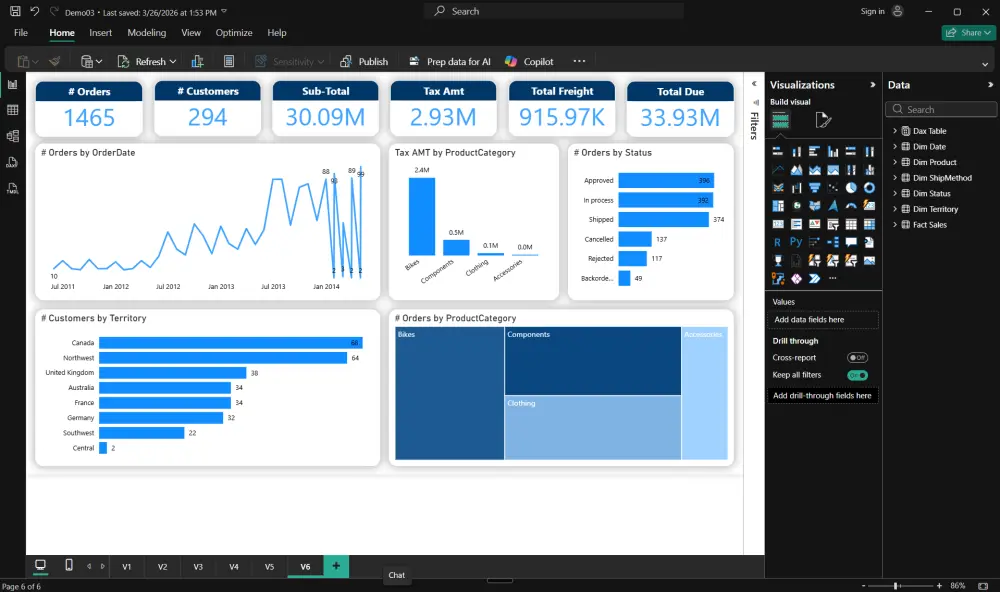Open Model view in left sidebar

[x=12, y=136]
